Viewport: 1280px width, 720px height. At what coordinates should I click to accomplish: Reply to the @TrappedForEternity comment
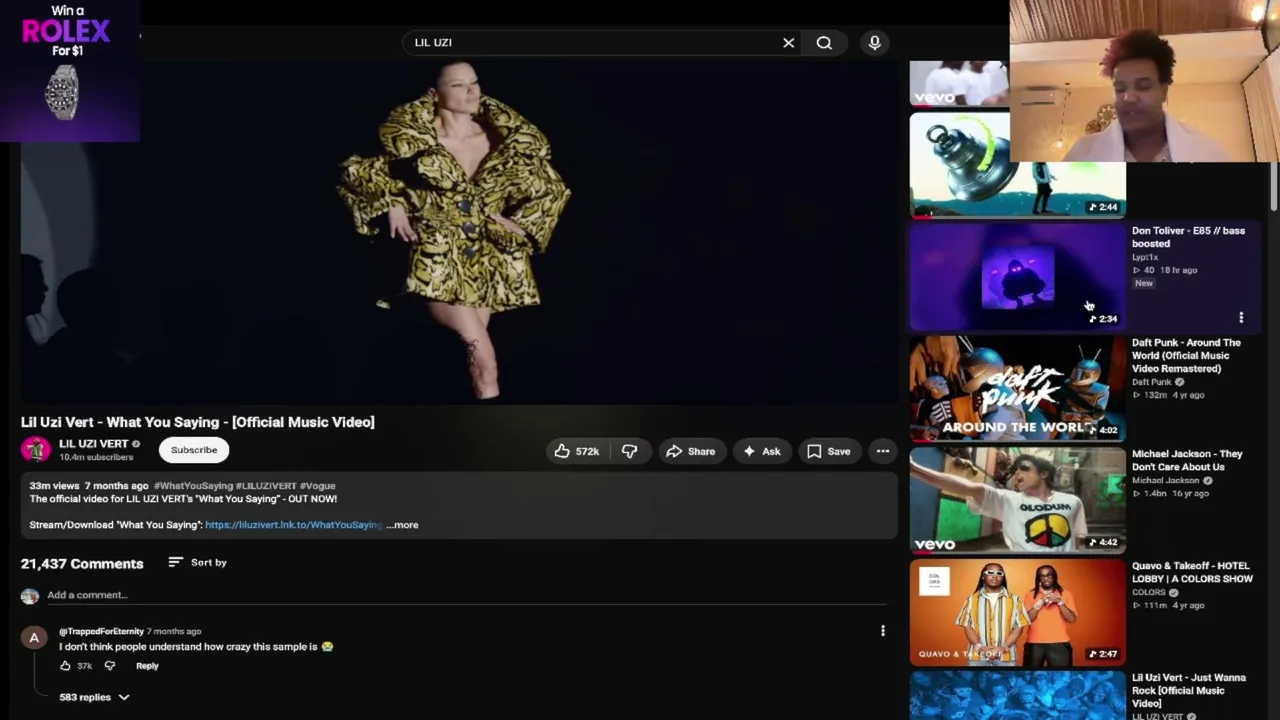coord(147,666)
